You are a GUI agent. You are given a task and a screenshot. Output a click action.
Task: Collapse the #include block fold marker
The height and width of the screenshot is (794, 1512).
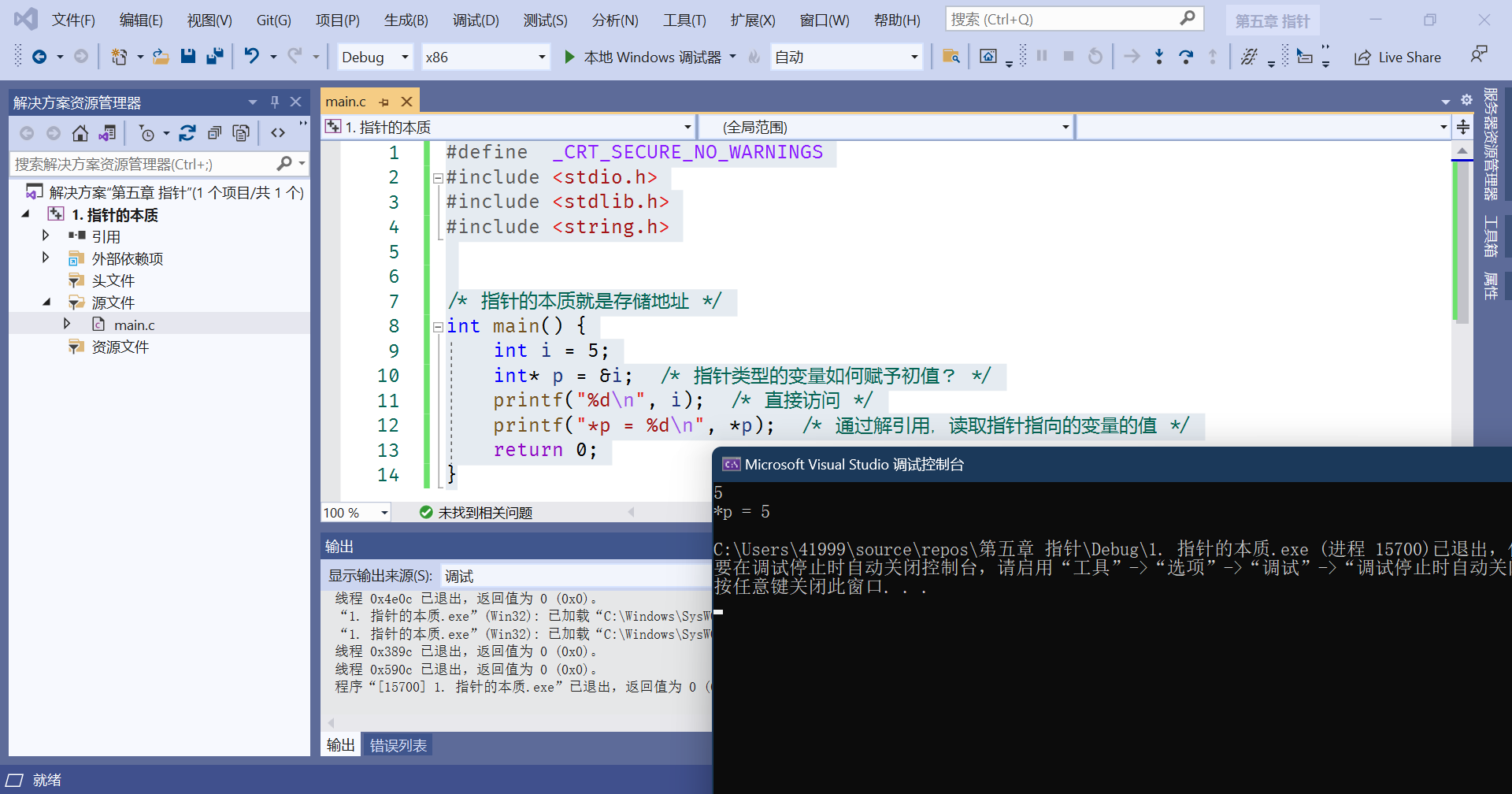[438, 178]
